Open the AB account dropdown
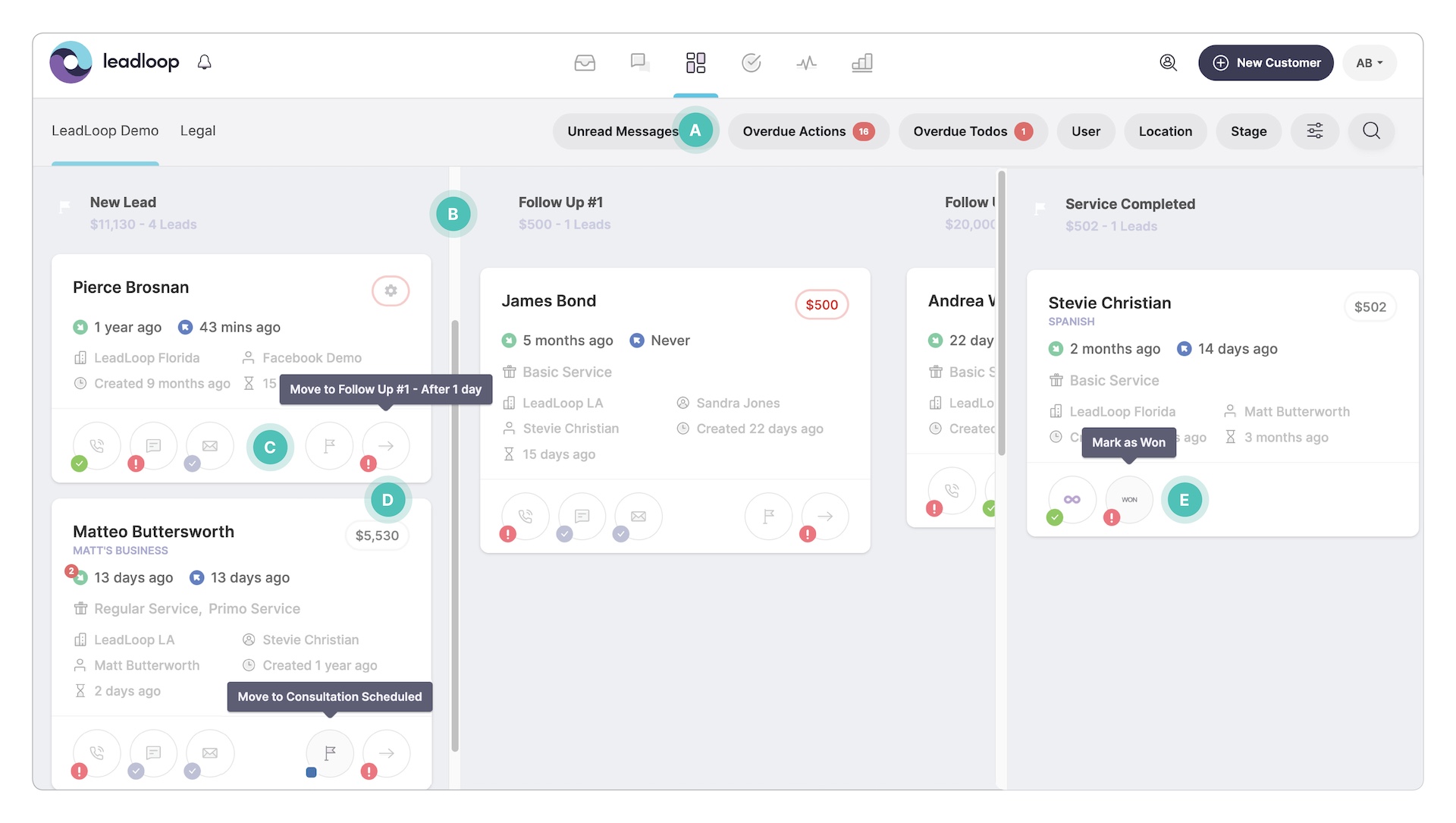The image size is (1456, 823). click(1370, 63)
